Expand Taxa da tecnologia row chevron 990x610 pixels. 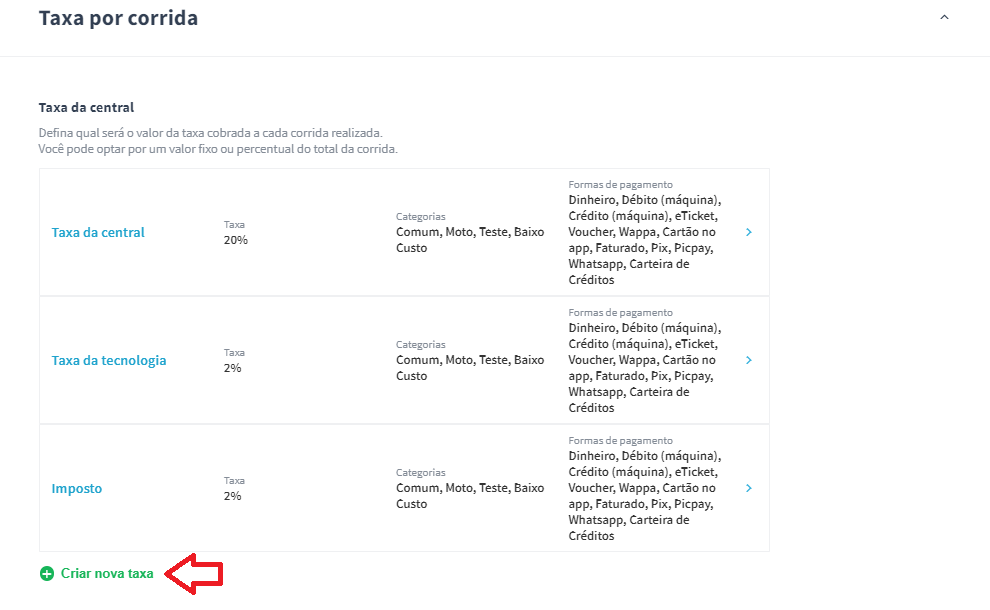click(x=749, y=360)
